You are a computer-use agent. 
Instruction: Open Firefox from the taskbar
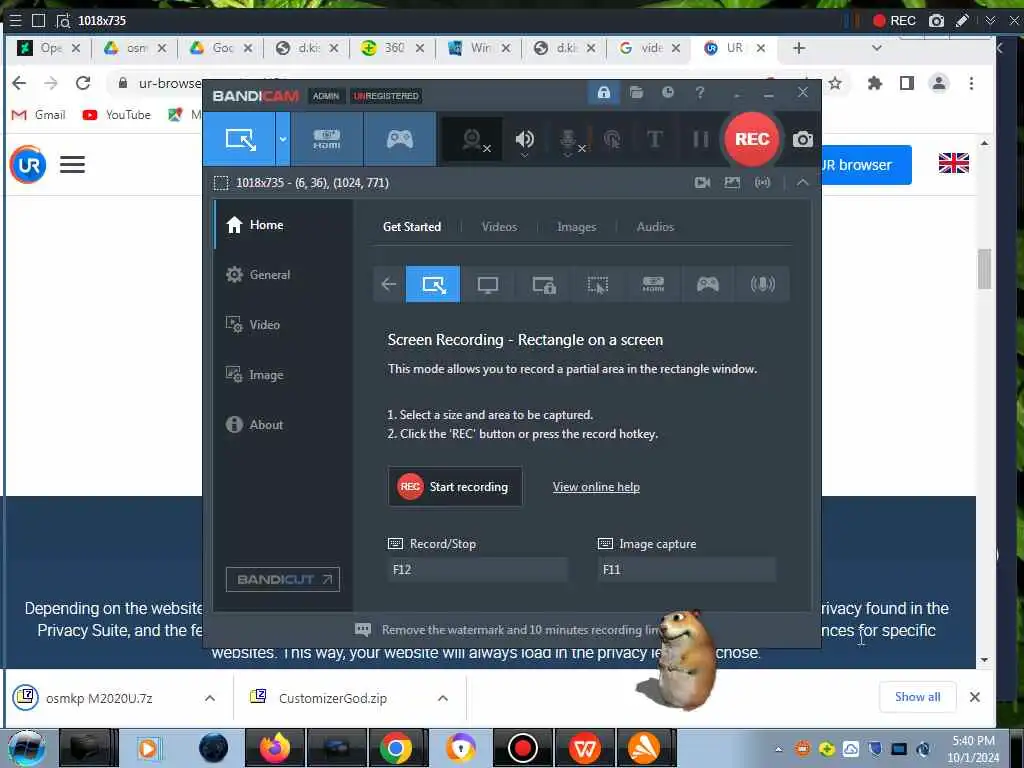click(x=274, y=748)
